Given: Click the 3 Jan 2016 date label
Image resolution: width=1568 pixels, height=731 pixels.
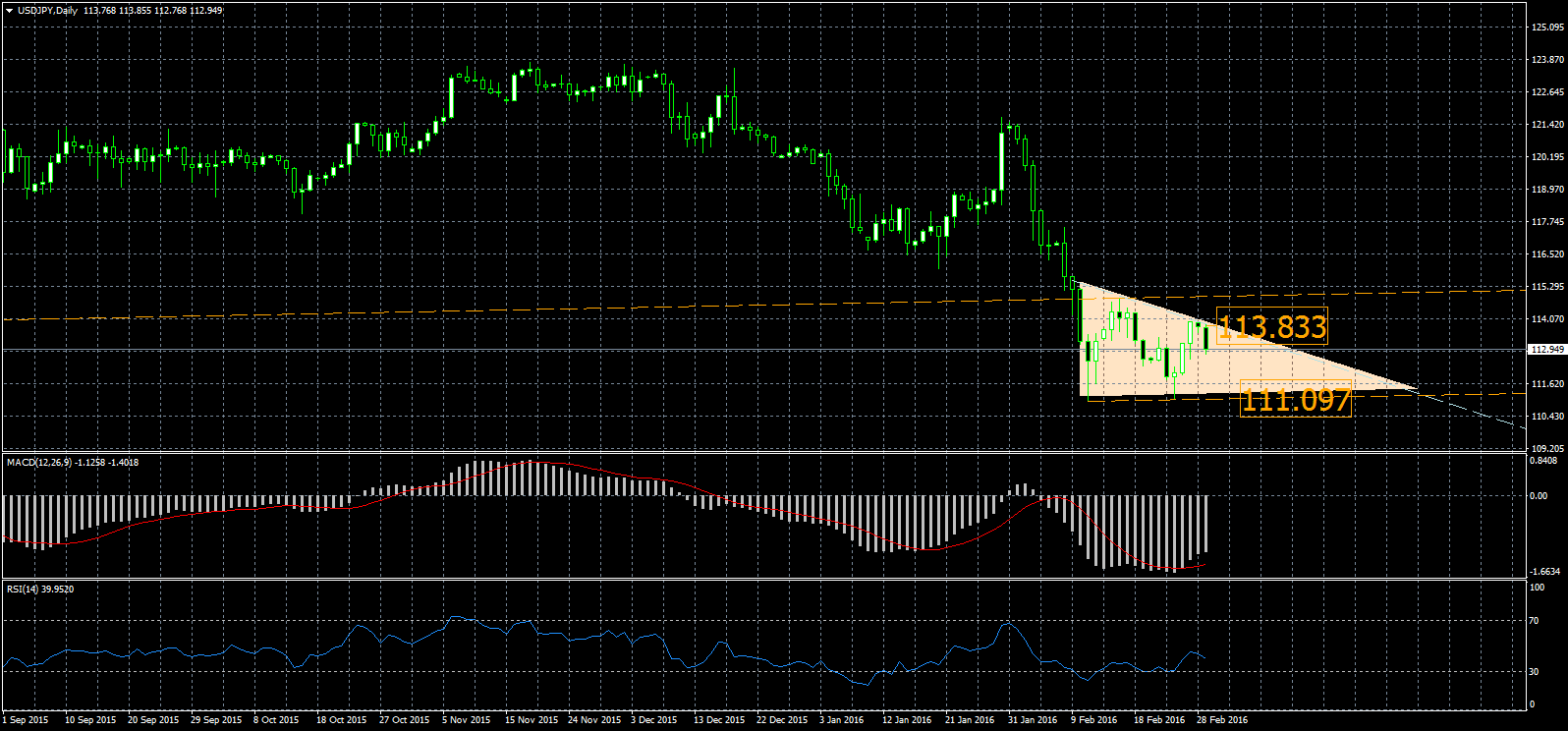Looking at the screenshot, I should tap(842, 720).
